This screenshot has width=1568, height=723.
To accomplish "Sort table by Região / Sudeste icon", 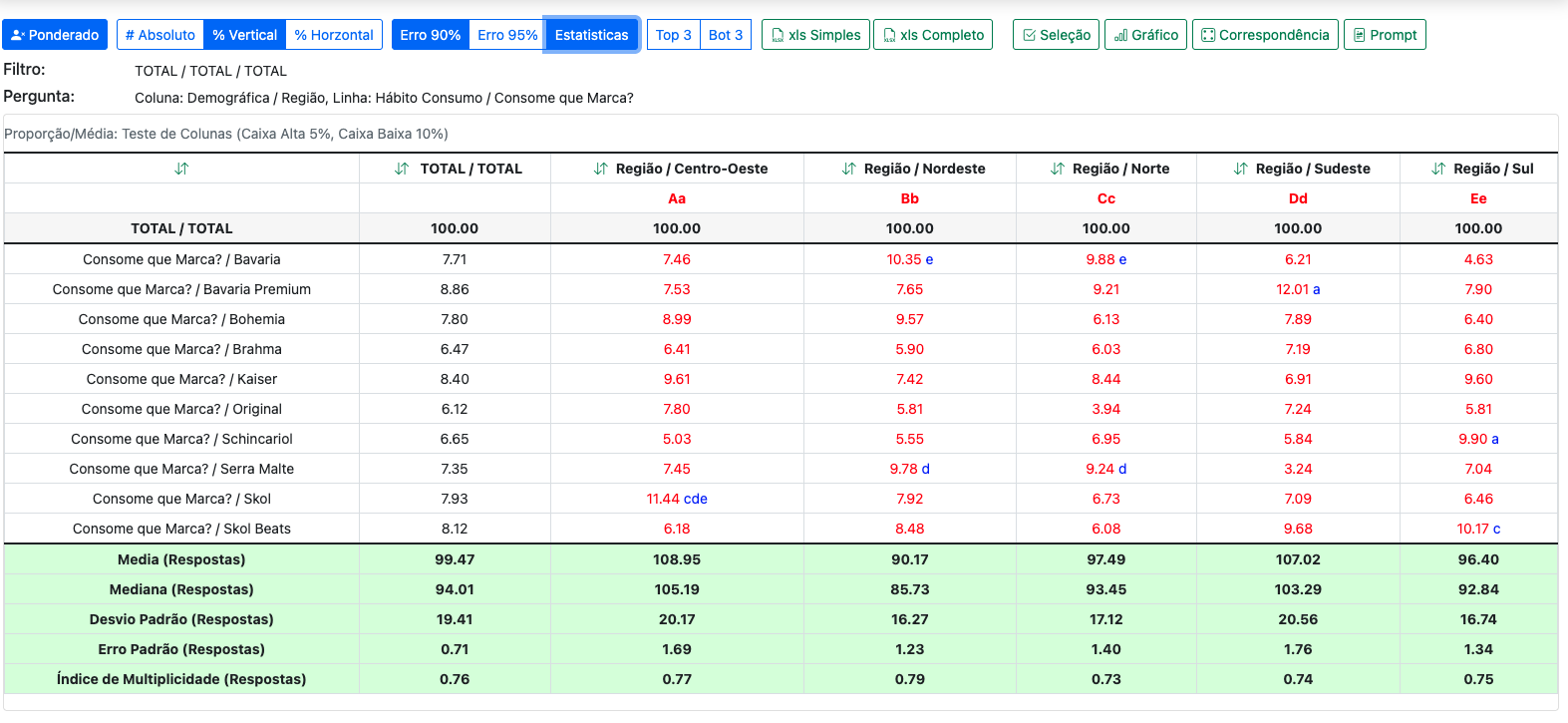I will pyautogui.click(x=1240, y=169).
